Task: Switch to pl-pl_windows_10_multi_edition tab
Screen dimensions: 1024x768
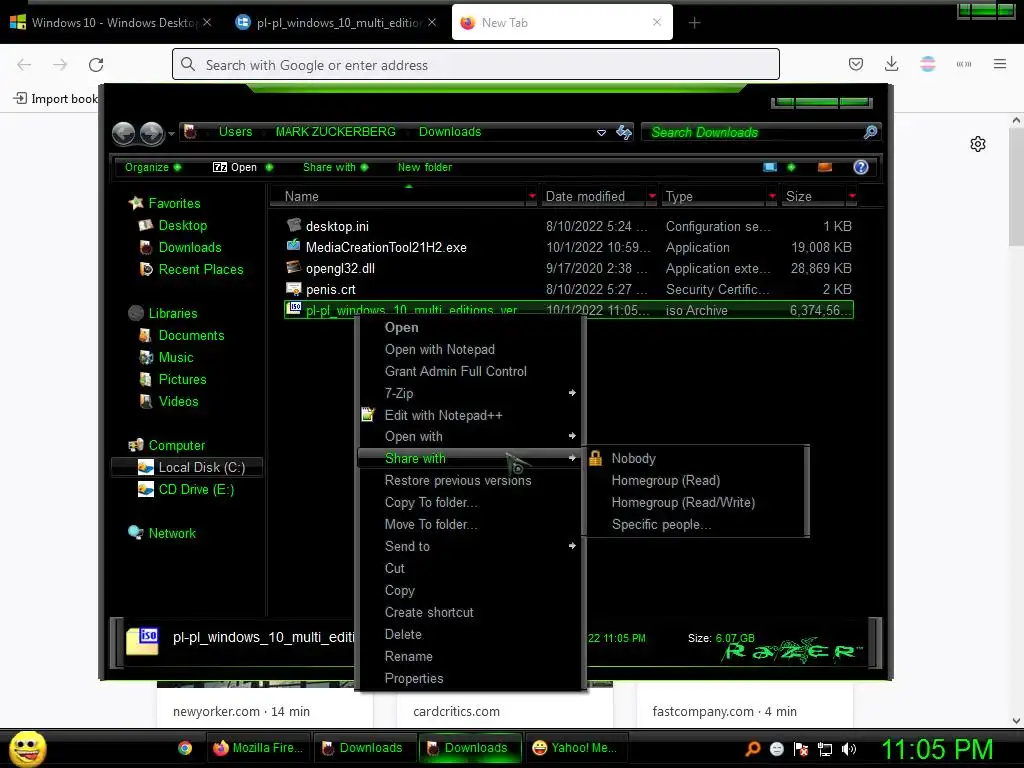Action: pos(335,23)
